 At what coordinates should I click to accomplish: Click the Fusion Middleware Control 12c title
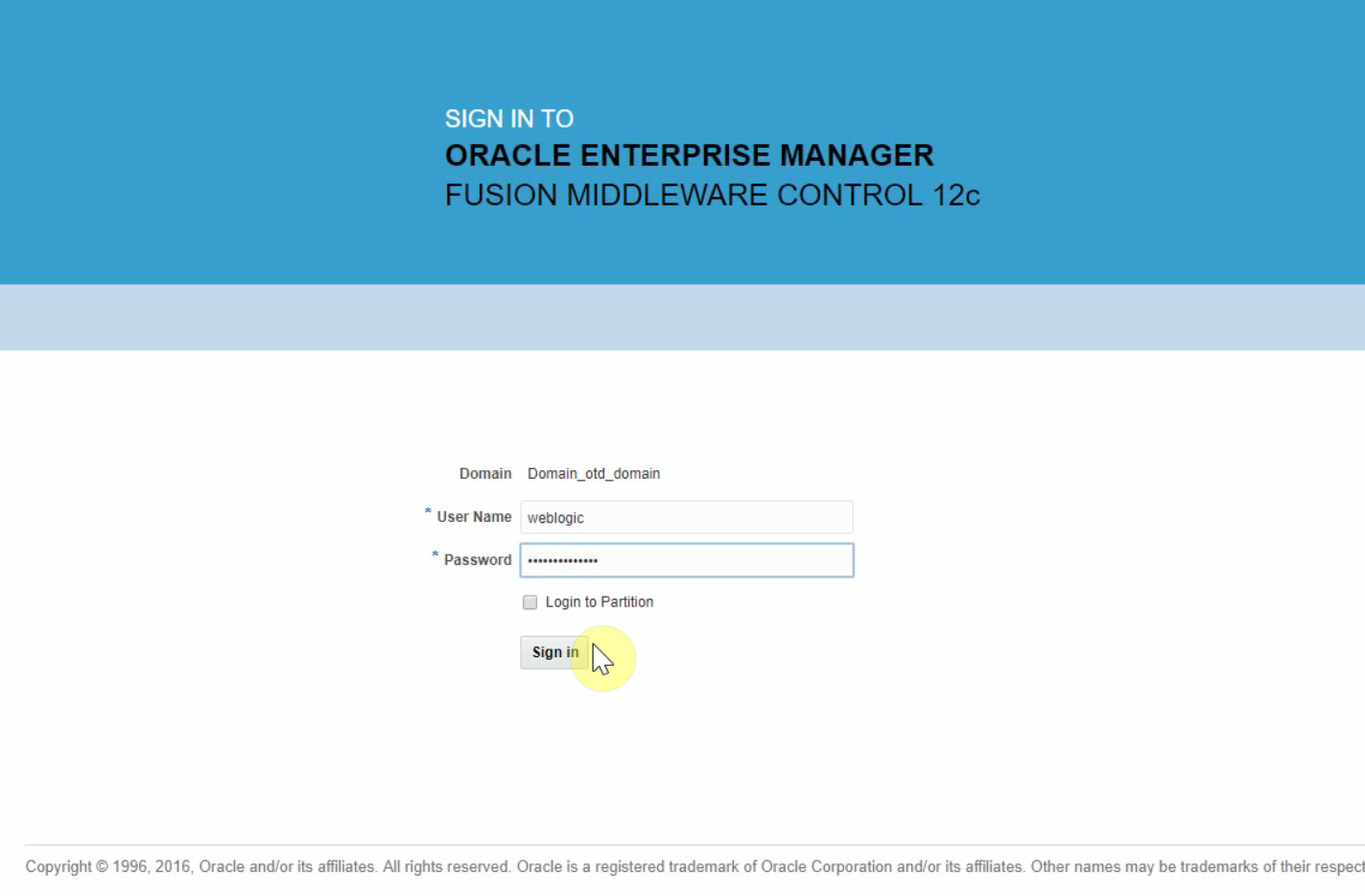click(x=712, y=195)
